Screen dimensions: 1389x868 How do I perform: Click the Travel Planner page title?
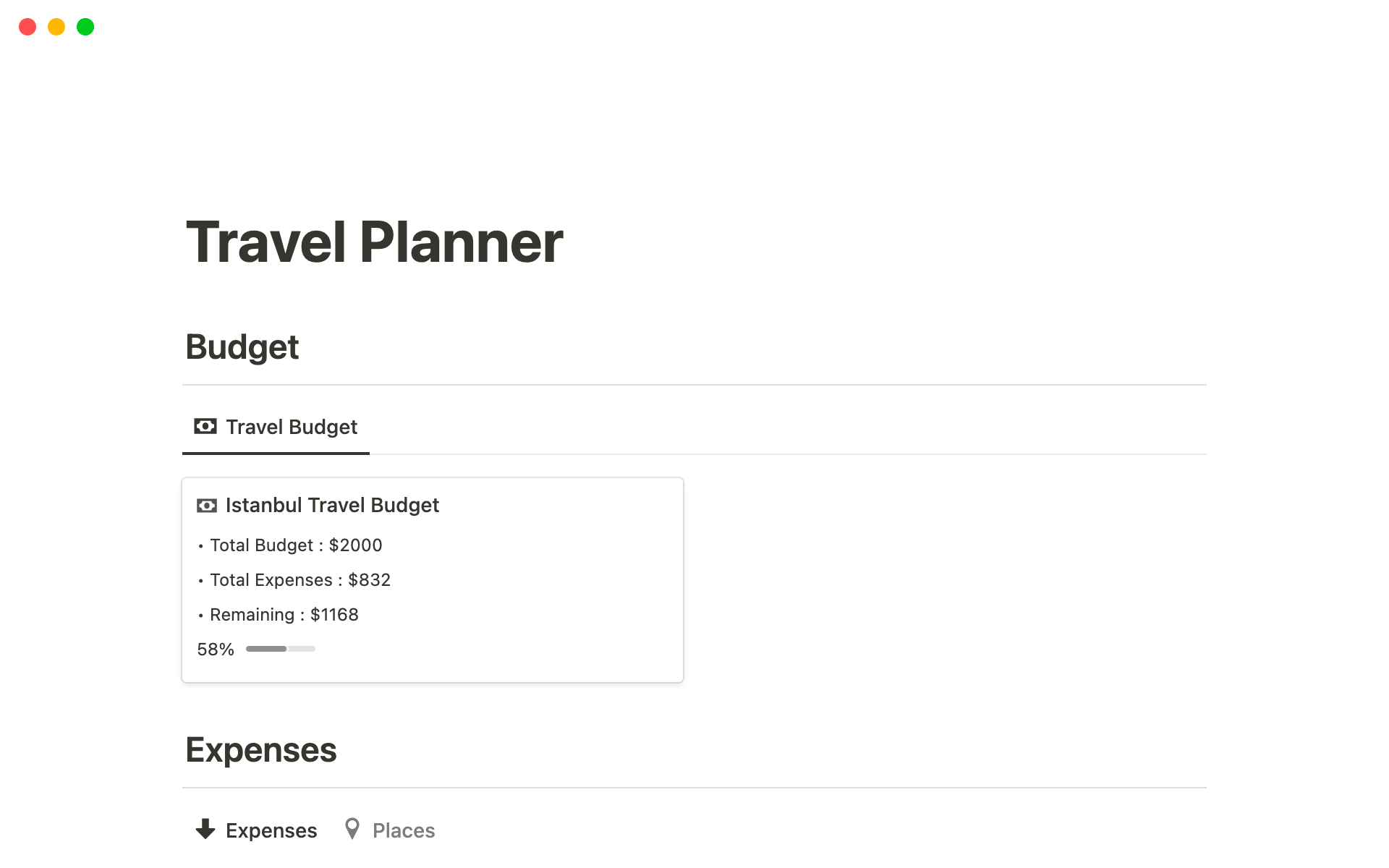point(374,242)
